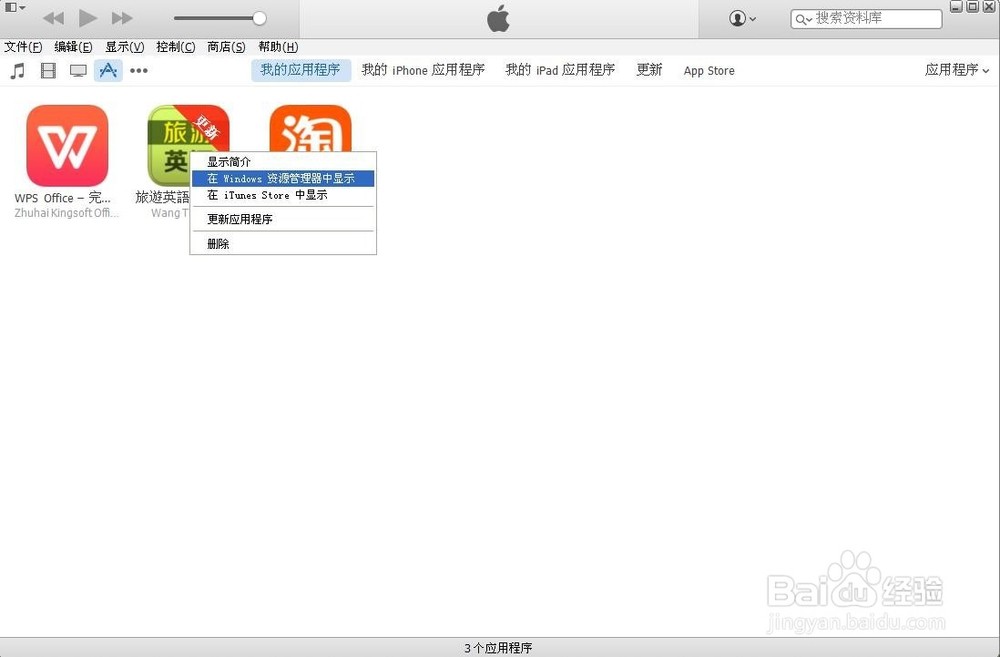Select the Apps library icon
This screenshot has height=657, width=1000.
[108, 70]
